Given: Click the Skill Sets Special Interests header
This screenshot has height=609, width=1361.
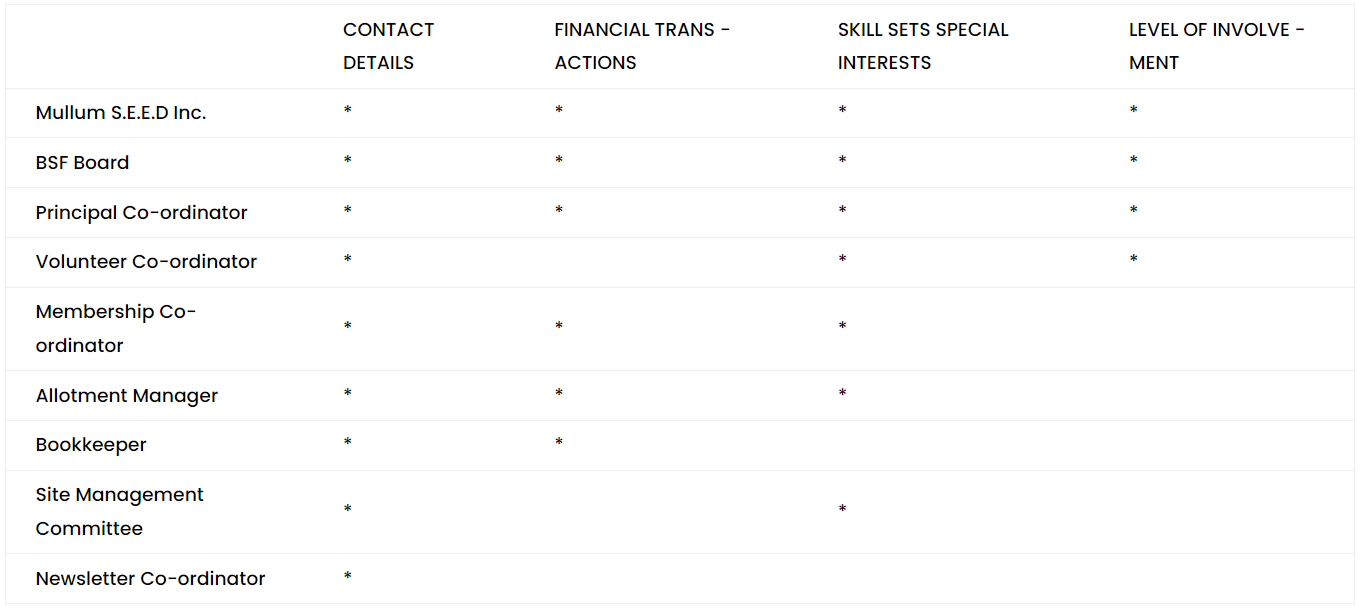Looking at the screenshot, I should tap(923, 46).
